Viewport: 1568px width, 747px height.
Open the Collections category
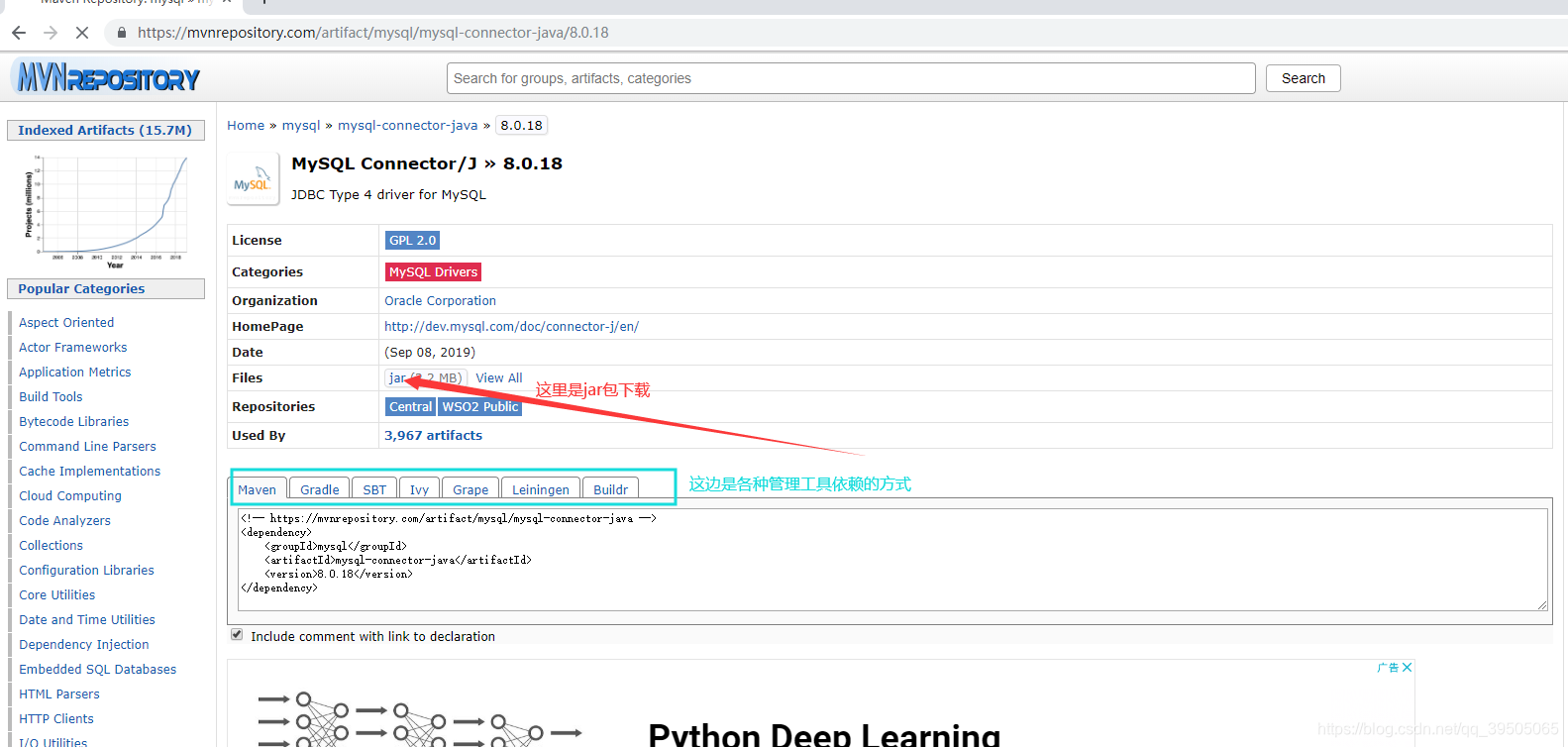click(51, 546)
